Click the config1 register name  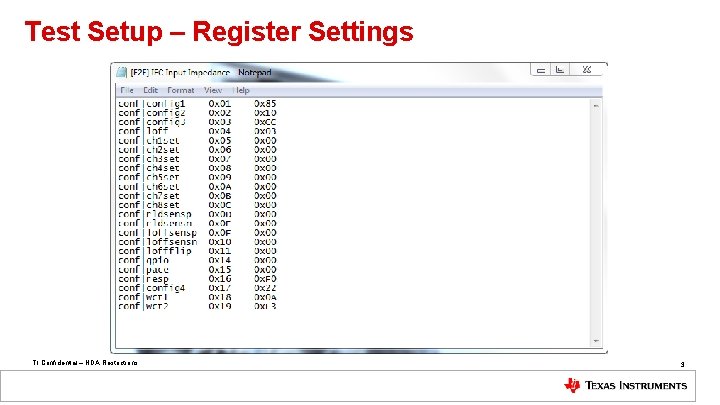[165, 104]
